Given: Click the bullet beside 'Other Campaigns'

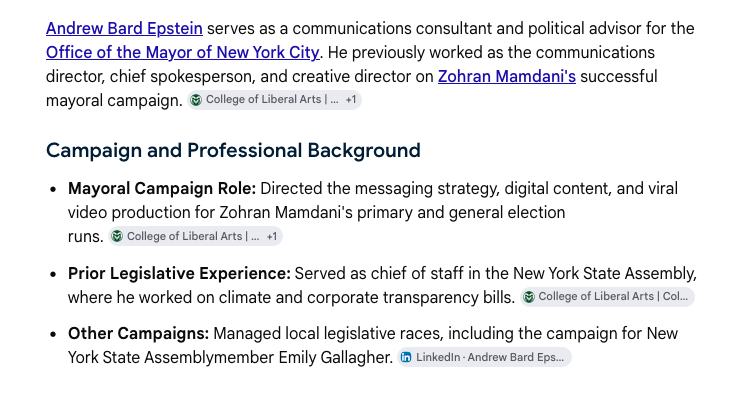Looking at the screenshot, I should [x=53, y=334].
